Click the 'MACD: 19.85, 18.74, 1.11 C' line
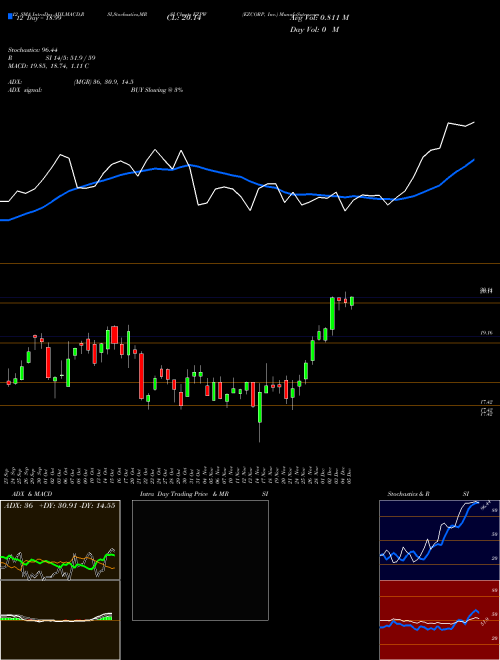Image resolution: width=500 pixels, height=660 pixels. coord(48,66)
